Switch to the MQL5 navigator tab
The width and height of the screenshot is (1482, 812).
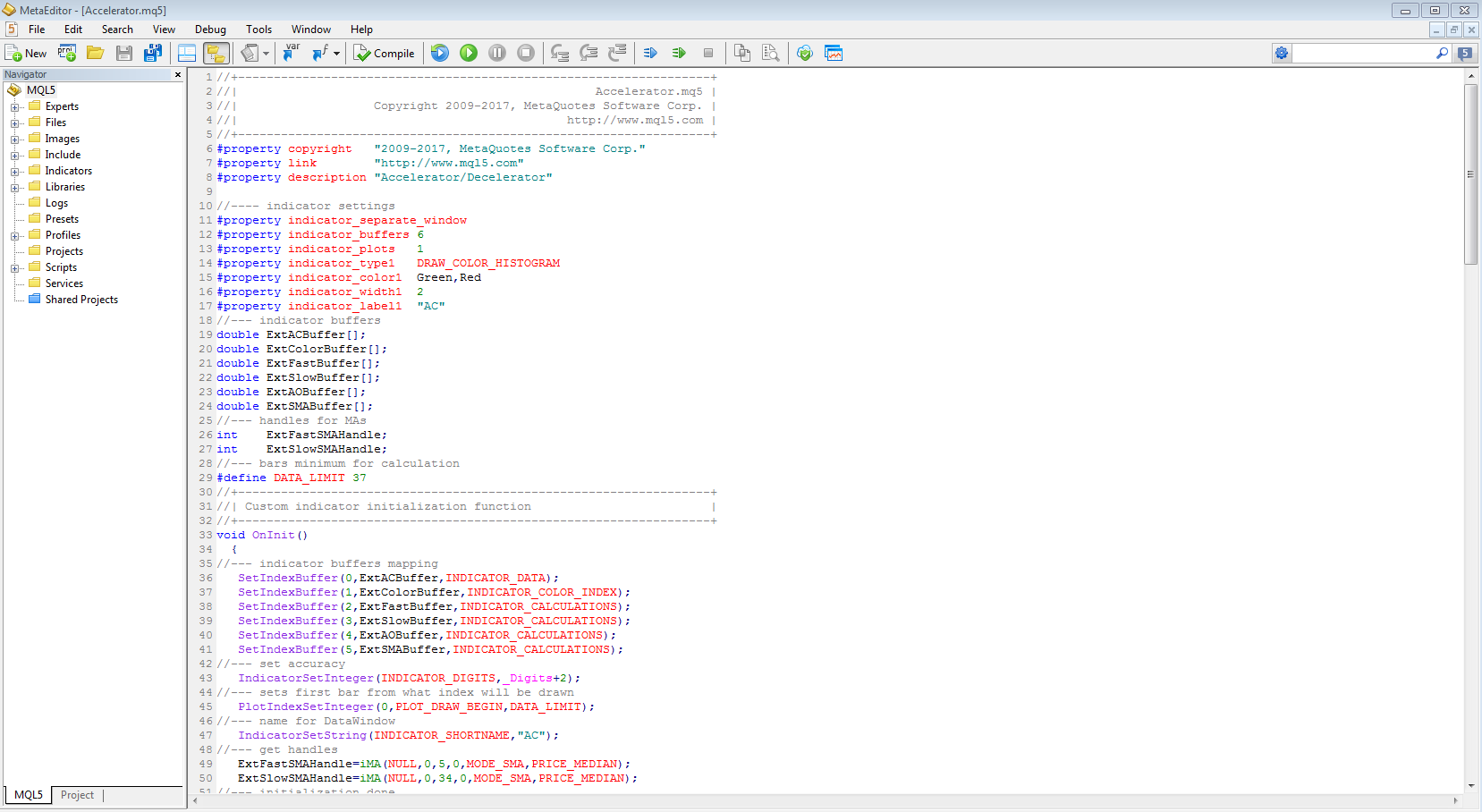coord(29,795)
